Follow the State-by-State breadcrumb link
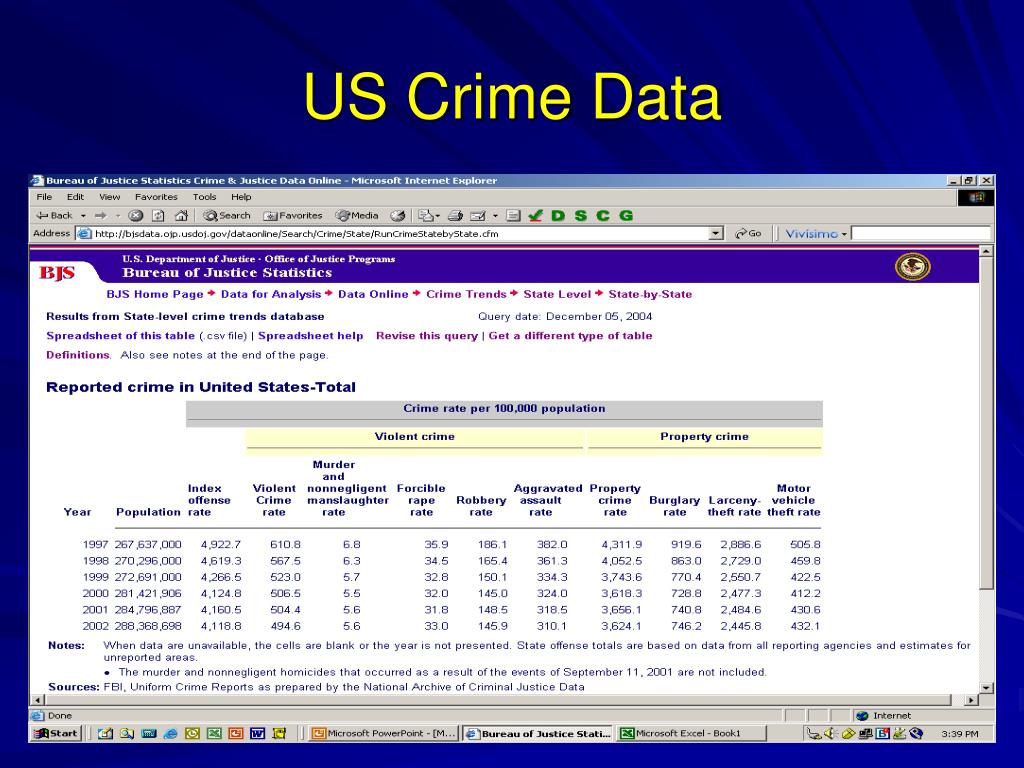Image resolution: width=1024 pixels, height=768 pixels. coord(650,294)
